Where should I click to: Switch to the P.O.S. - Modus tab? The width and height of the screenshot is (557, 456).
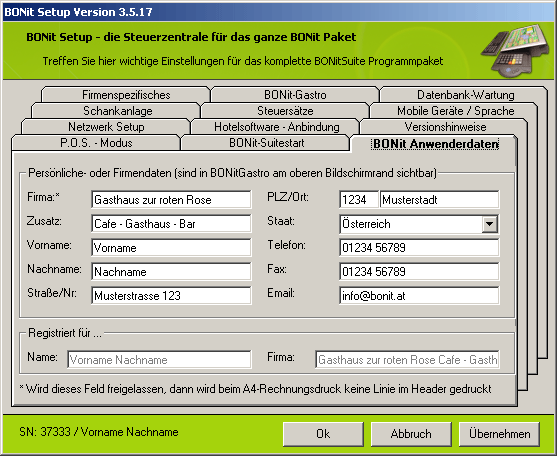tap(96, 142)
